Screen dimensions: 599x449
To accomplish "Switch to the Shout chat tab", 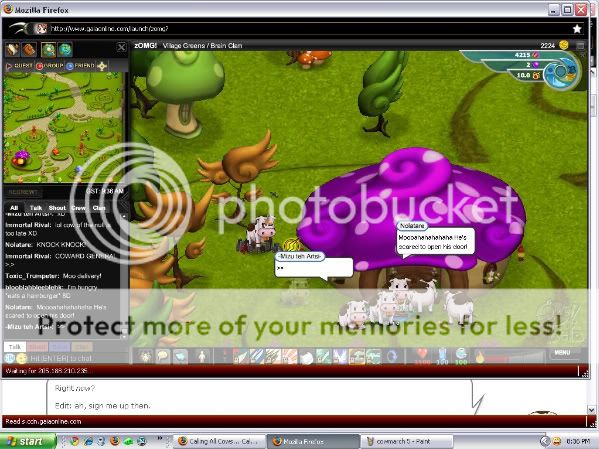I will pyautogui.click(x=57, y=208).
